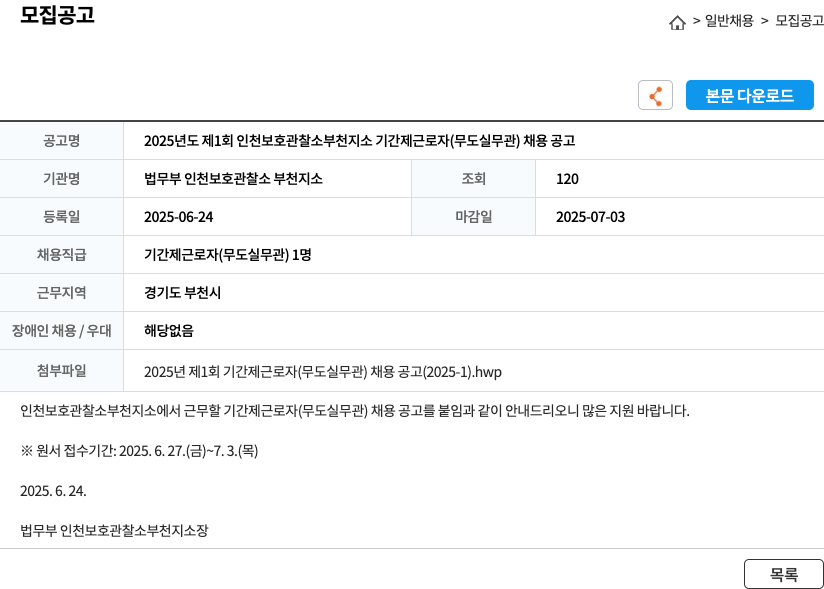Click the application period line 원서 접수기간

tap(139, 451)
